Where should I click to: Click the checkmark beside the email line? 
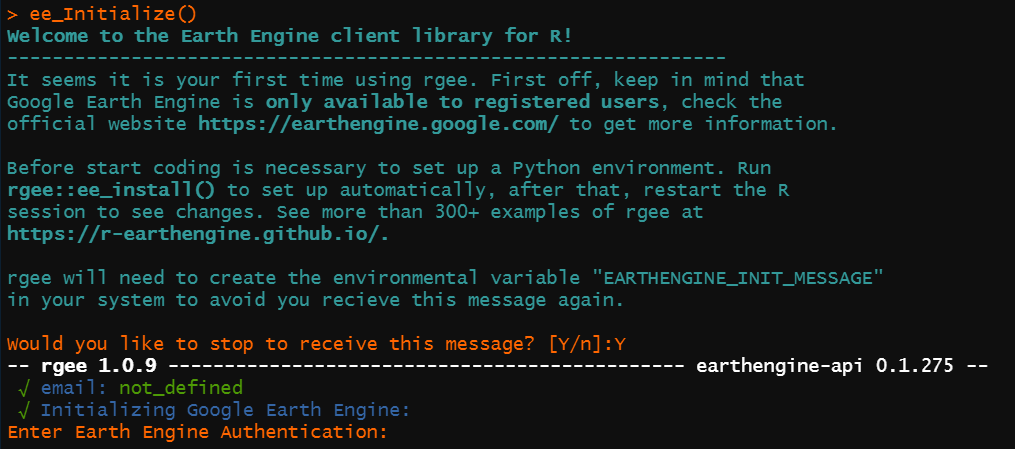(x=24, y=387)
